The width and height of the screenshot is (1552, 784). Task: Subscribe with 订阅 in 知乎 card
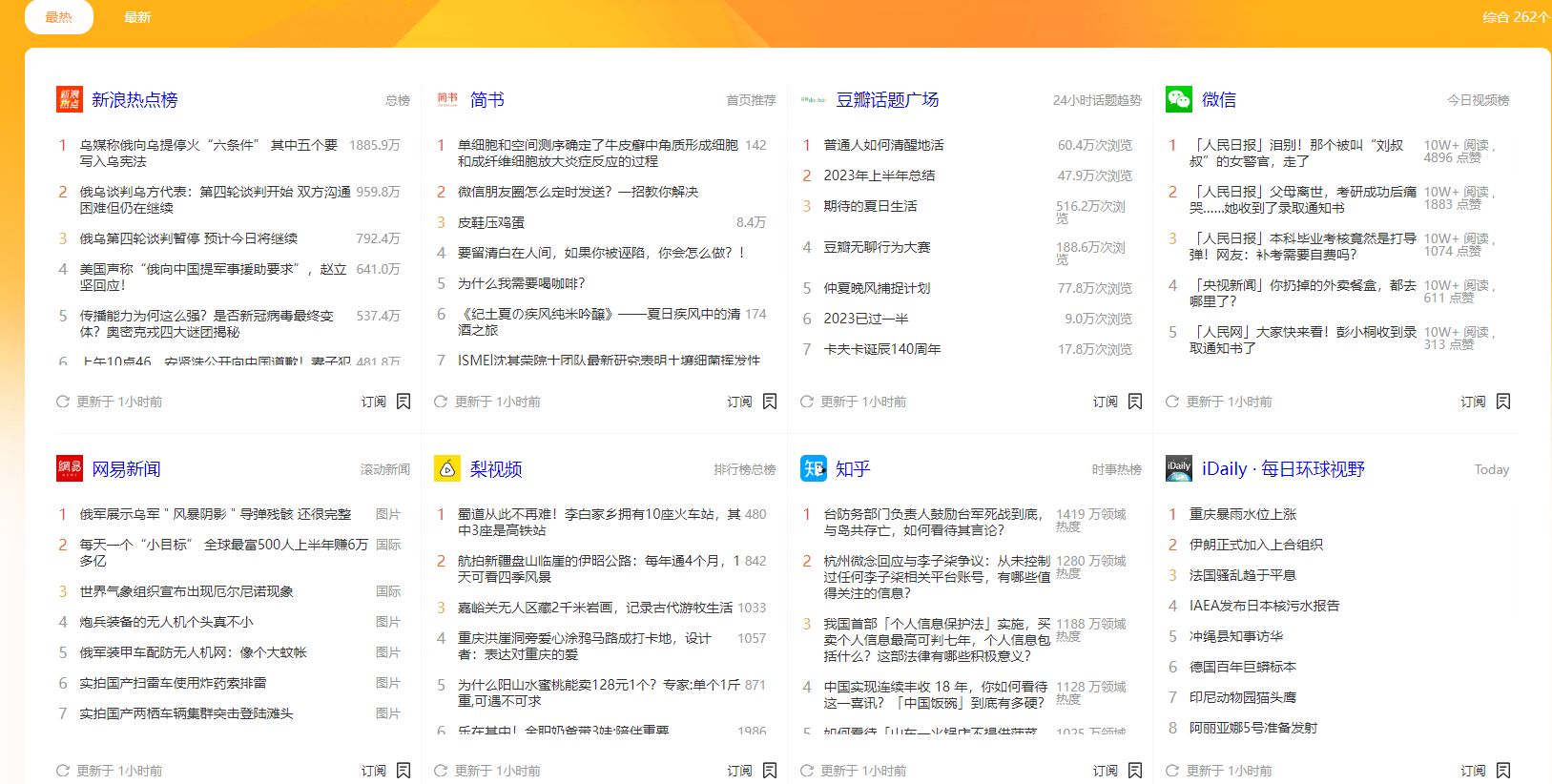point(1106,771)
